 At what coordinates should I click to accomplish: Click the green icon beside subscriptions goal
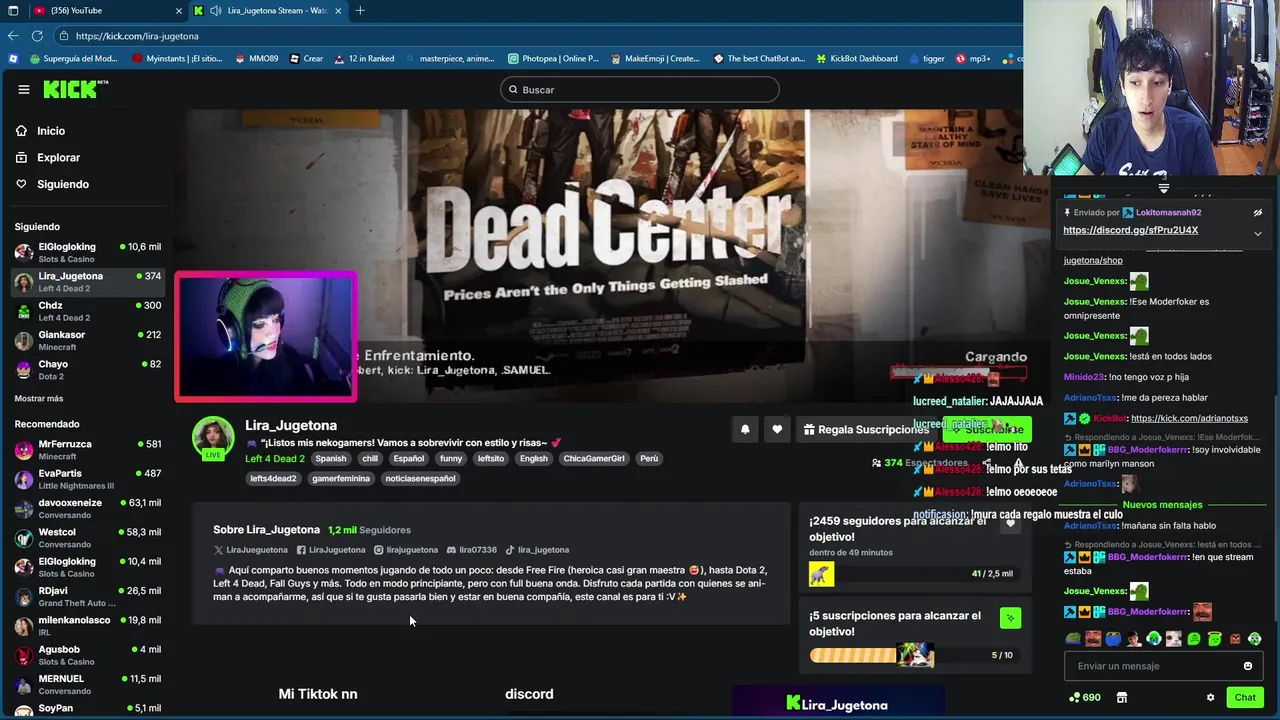[1010, 618]
